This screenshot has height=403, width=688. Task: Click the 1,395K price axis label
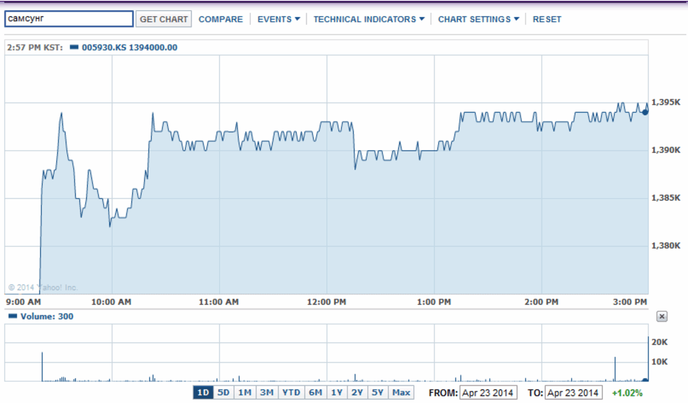pyautogui.click(x=666, y=102)
